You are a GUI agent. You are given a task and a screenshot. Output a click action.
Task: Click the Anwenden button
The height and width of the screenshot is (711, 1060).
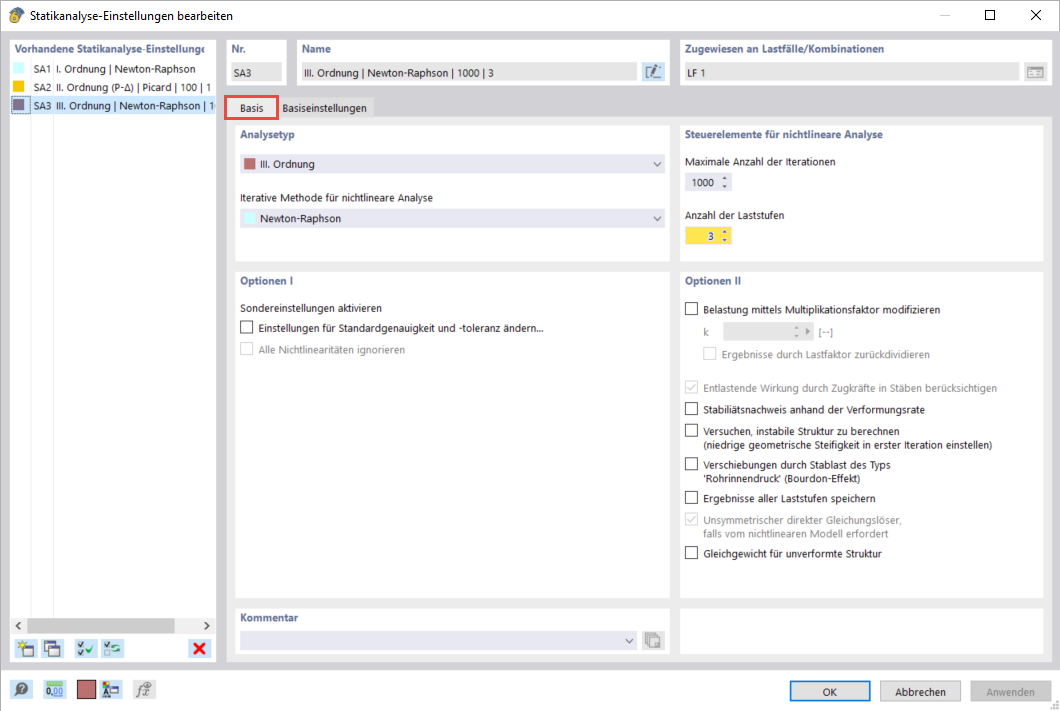pos(1010,691)
